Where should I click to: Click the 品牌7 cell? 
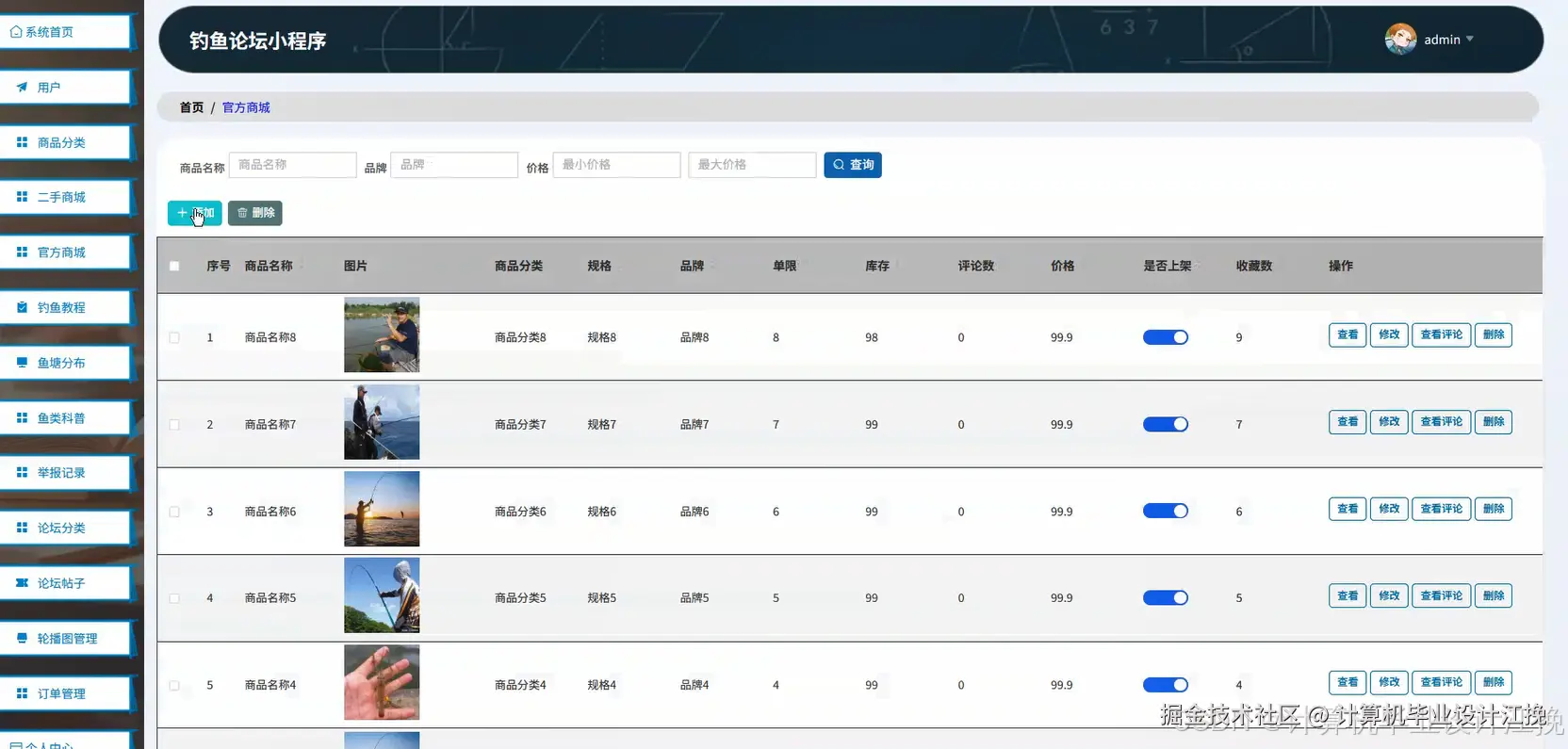tap(694, 425)
